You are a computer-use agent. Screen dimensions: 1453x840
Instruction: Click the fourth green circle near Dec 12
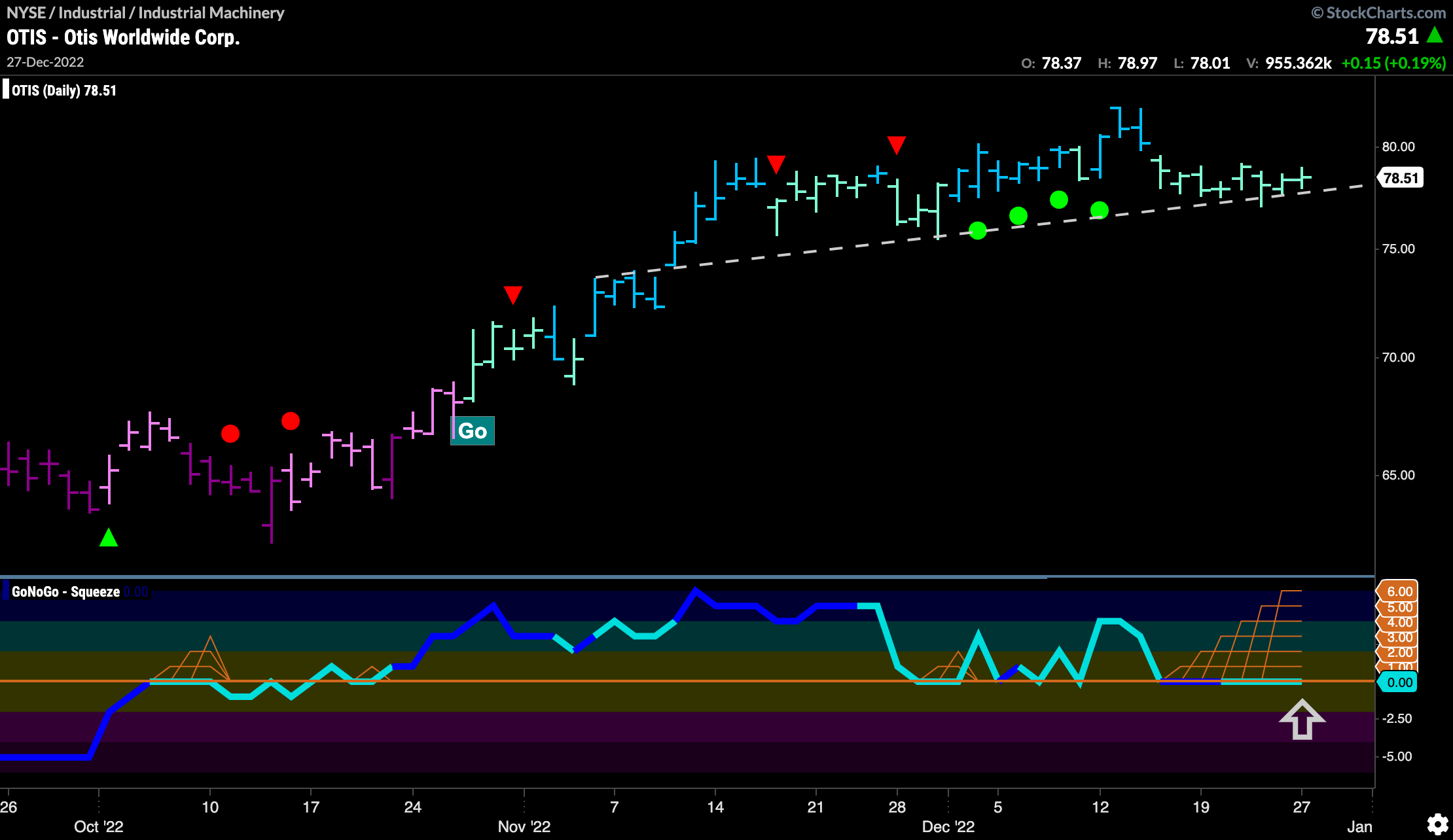1100,210
